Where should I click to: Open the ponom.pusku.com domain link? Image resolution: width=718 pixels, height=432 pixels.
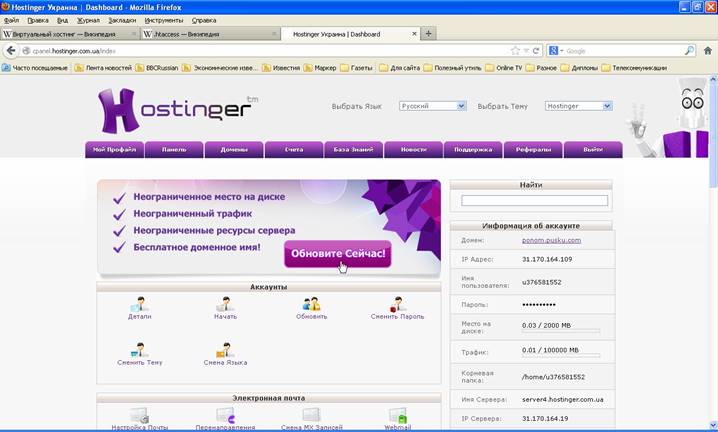[551, 240]
